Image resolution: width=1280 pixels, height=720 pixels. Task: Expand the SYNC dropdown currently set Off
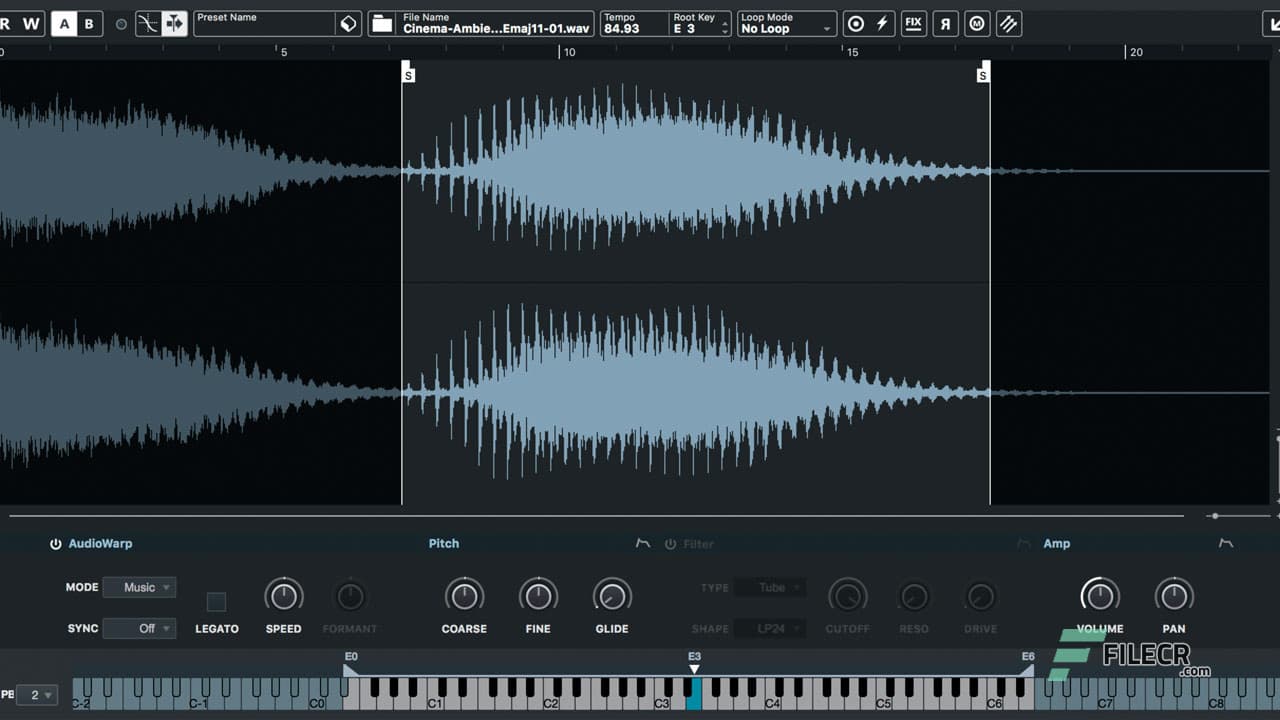tap(139, 628)
